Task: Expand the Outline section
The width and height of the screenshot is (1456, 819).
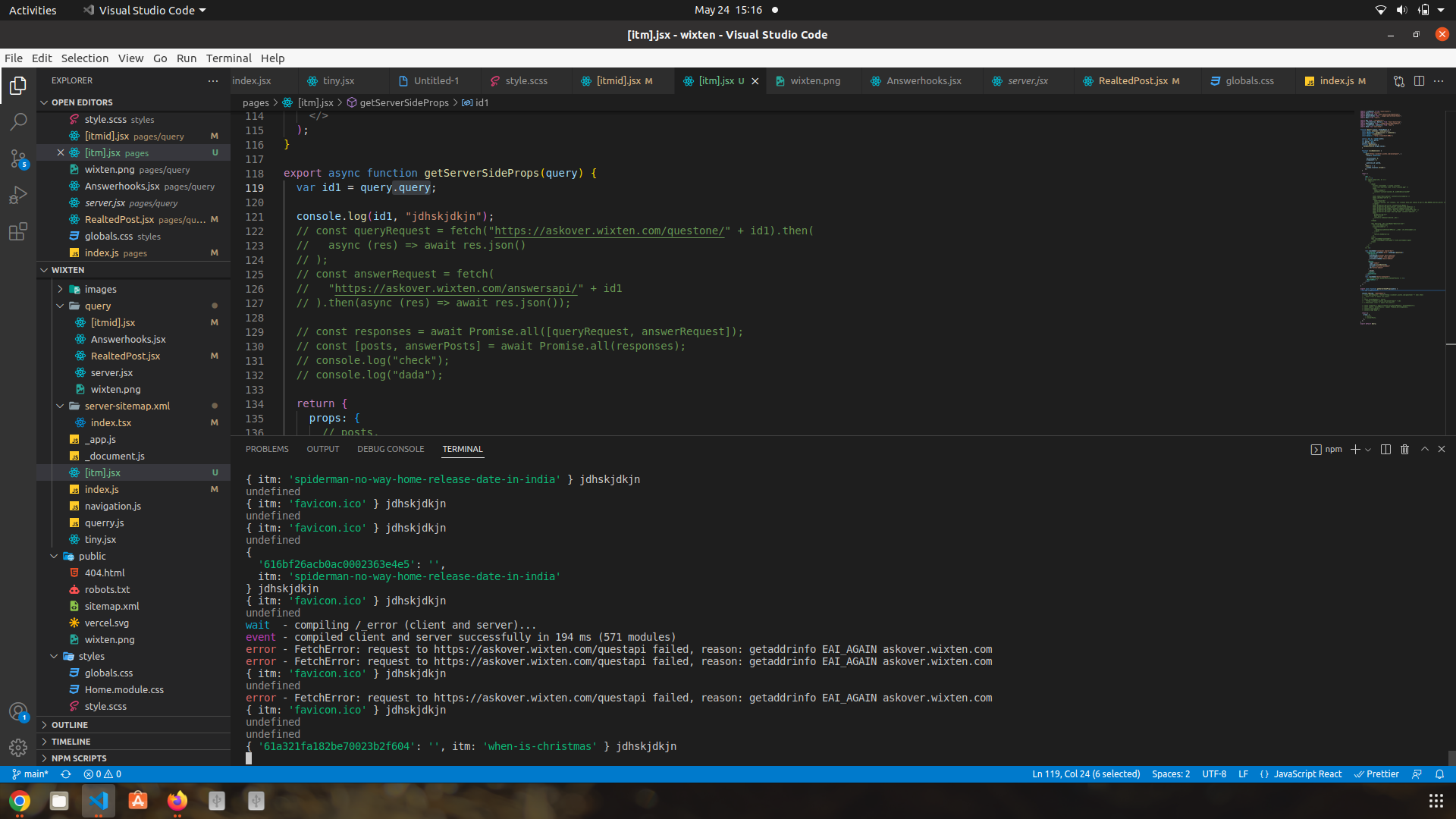Action: coord(44,725)
